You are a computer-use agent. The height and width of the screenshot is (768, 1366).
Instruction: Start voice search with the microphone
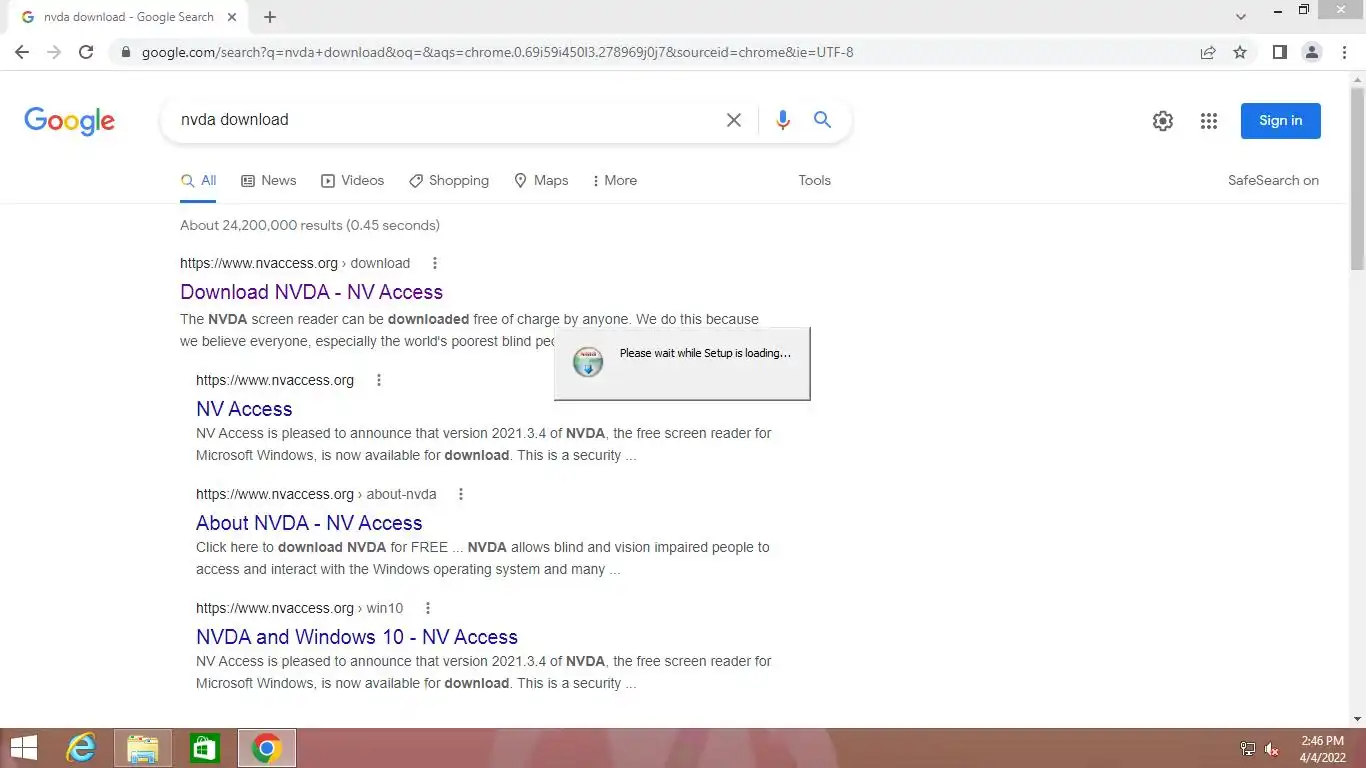783,120
